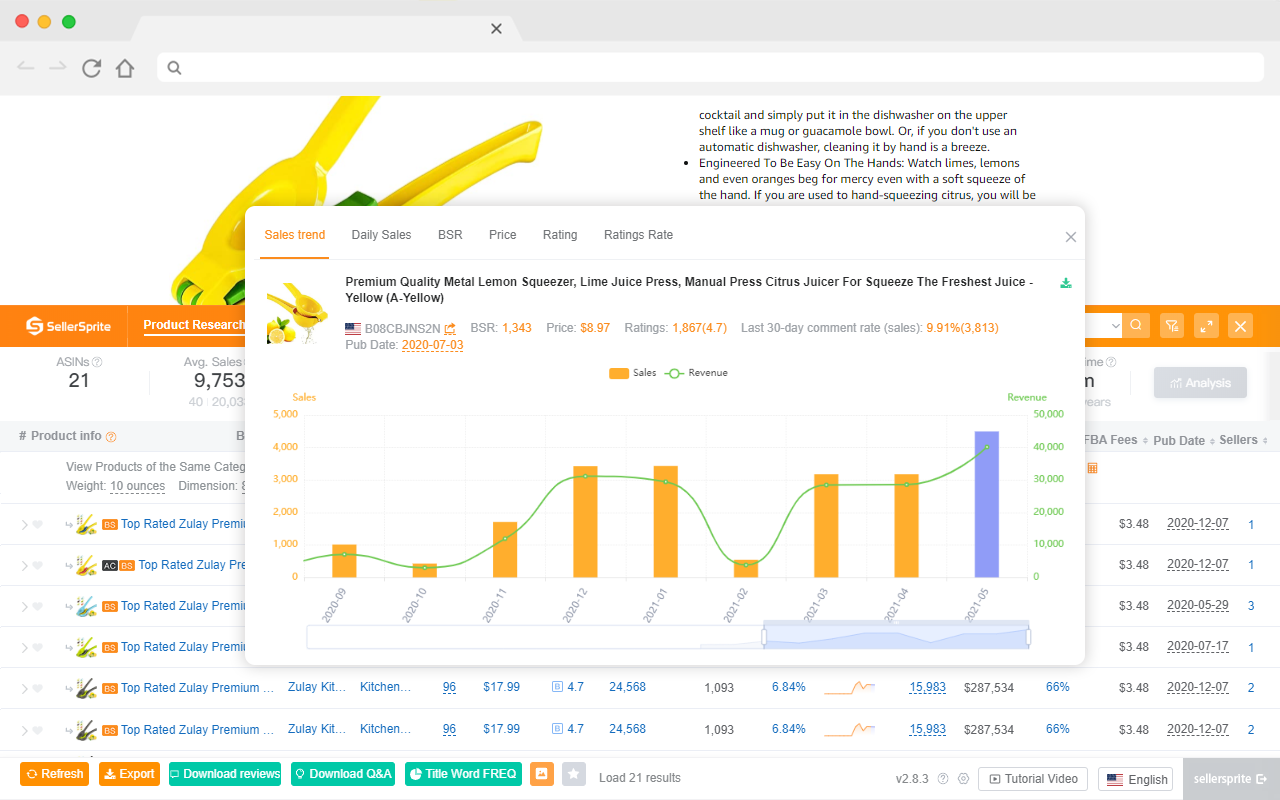This screenshot has width=1280, height=800.
Task: Open help icon next to v2.8.3
Action: [x=943, y=779]
